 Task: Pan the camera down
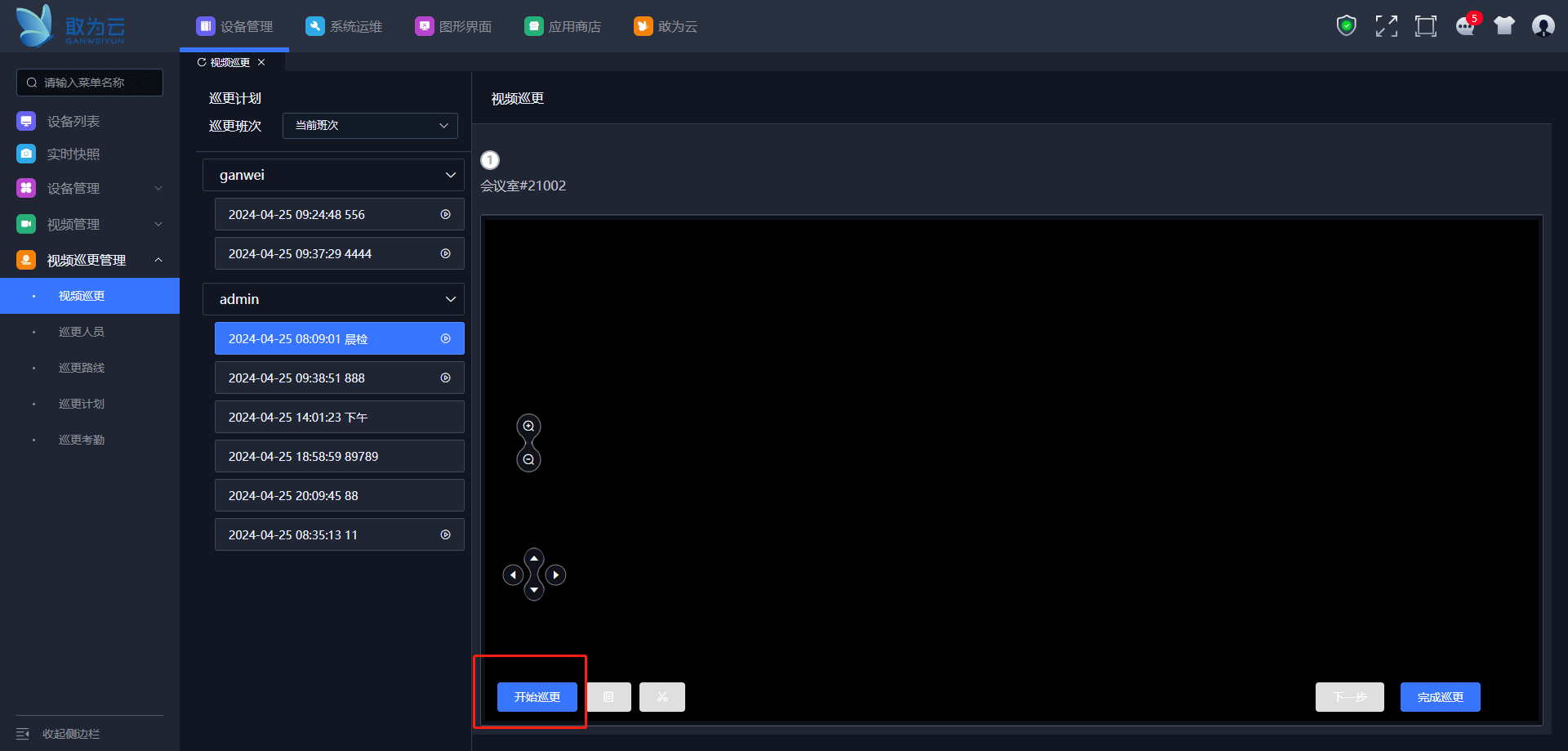coord(534,590)
